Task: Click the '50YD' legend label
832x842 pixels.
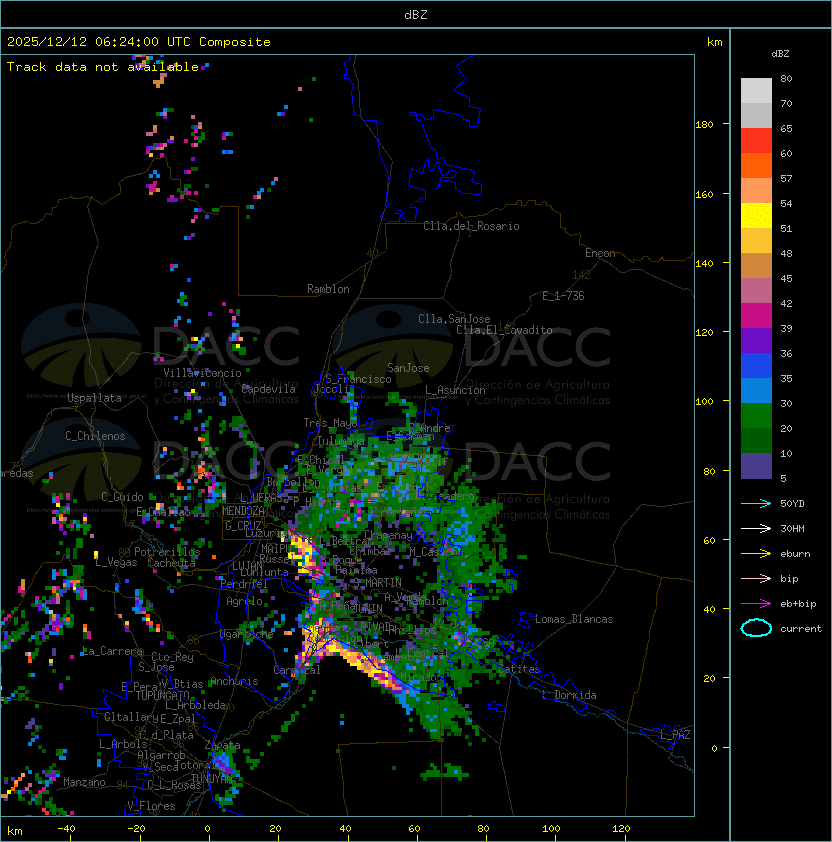Action: coord(792,504)
